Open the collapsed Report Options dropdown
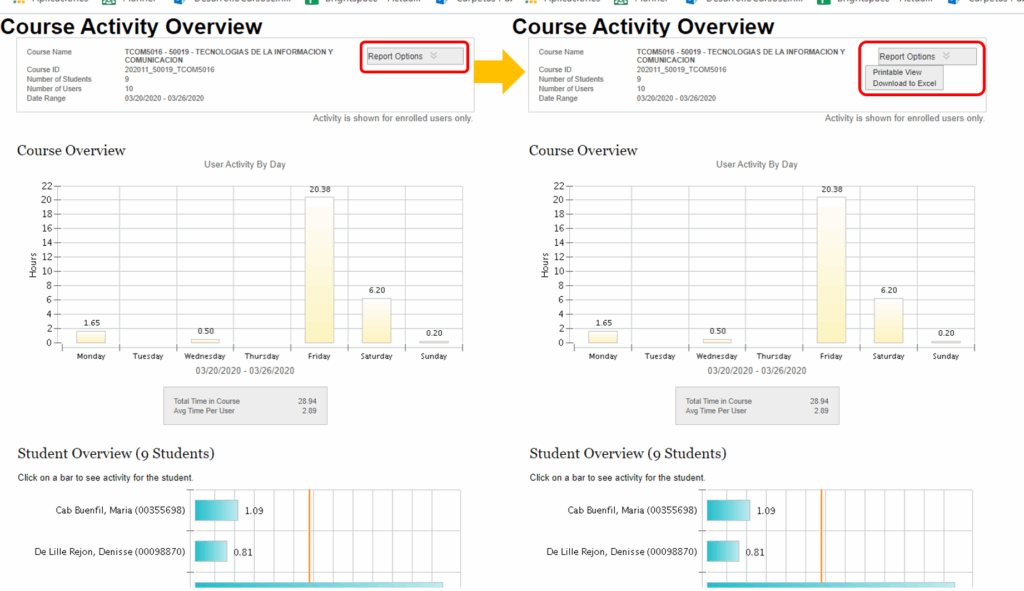Image resolution: width=1024 pixels, height=591 pixels. pos(415,57)
